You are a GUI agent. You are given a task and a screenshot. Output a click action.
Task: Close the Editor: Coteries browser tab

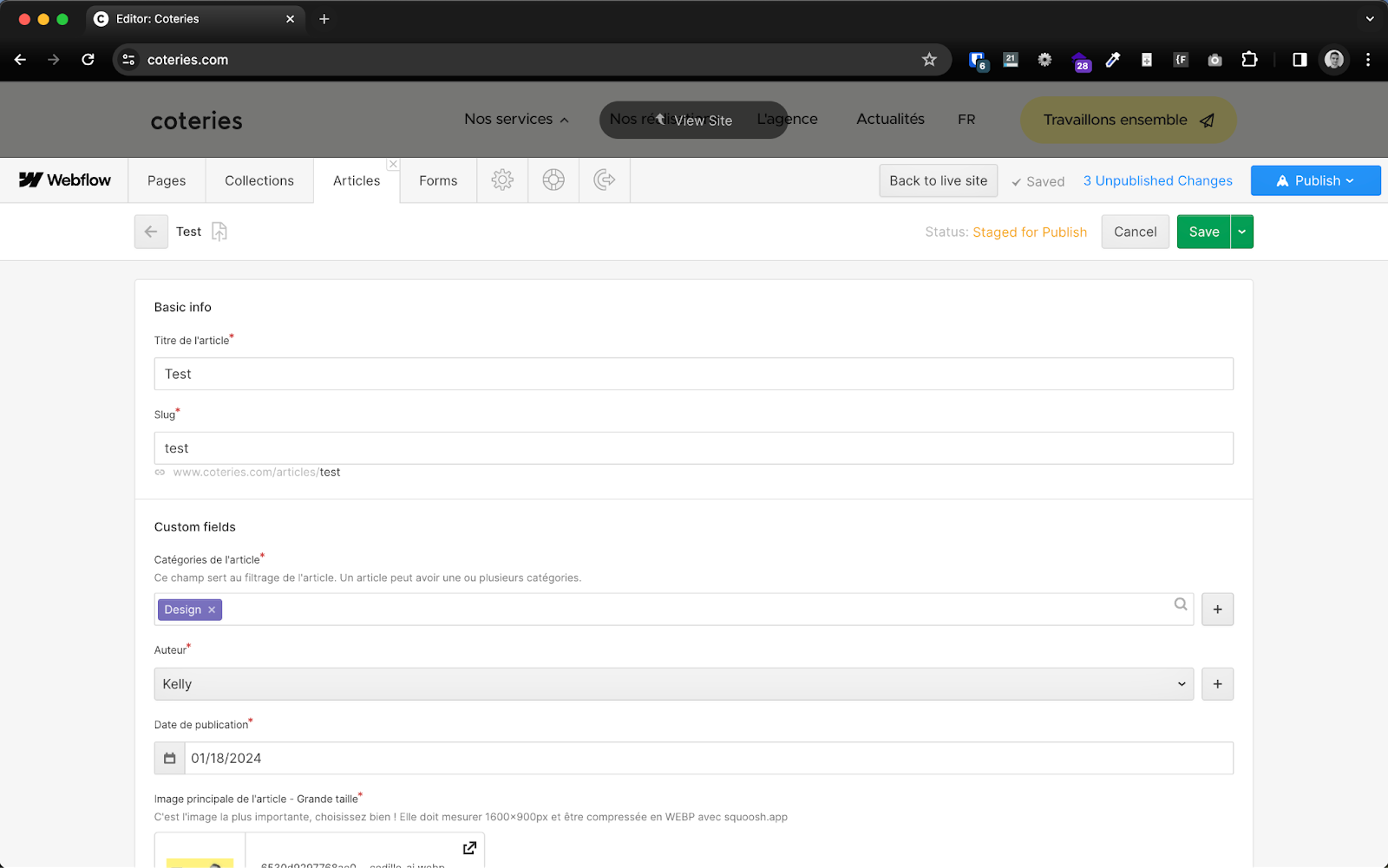click(x=290, y=19)
